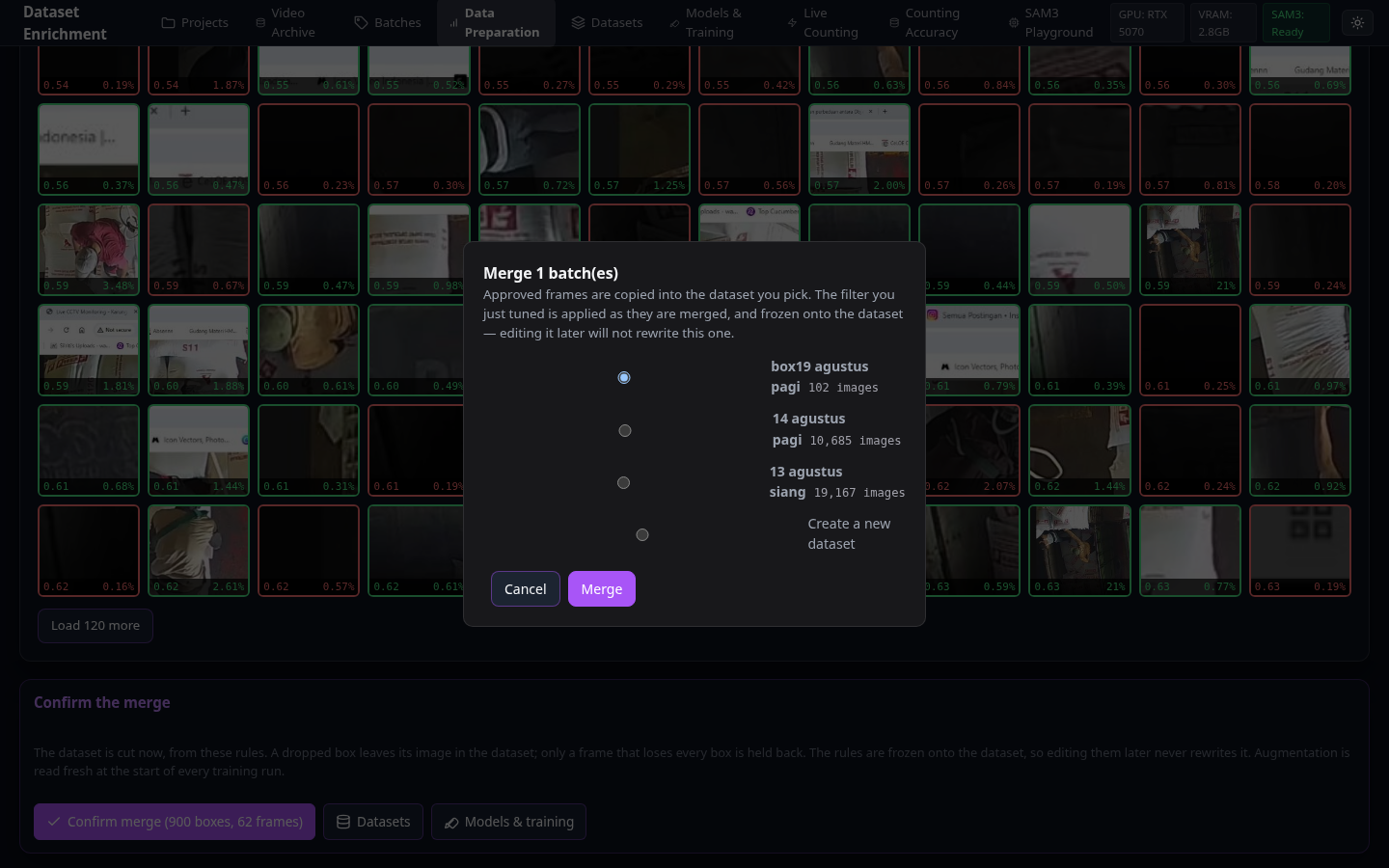
Task: Click the VRAM: 2.8GB status badge
Action: click(1223, 23)
